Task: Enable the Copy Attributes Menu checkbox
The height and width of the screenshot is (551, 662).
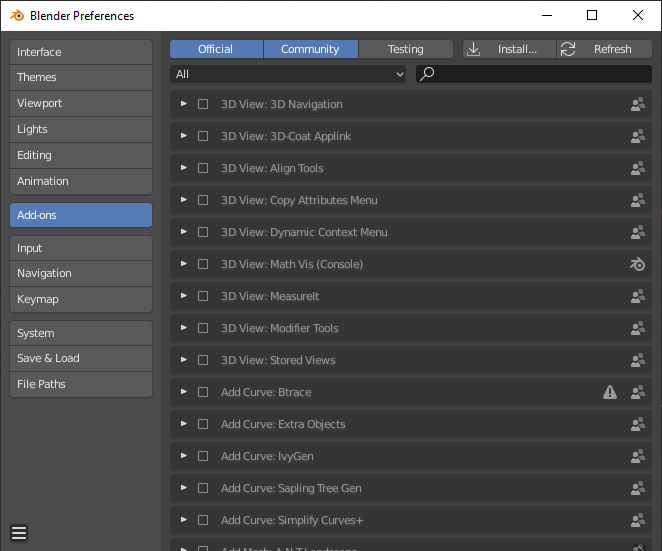Action: point(203,200)
